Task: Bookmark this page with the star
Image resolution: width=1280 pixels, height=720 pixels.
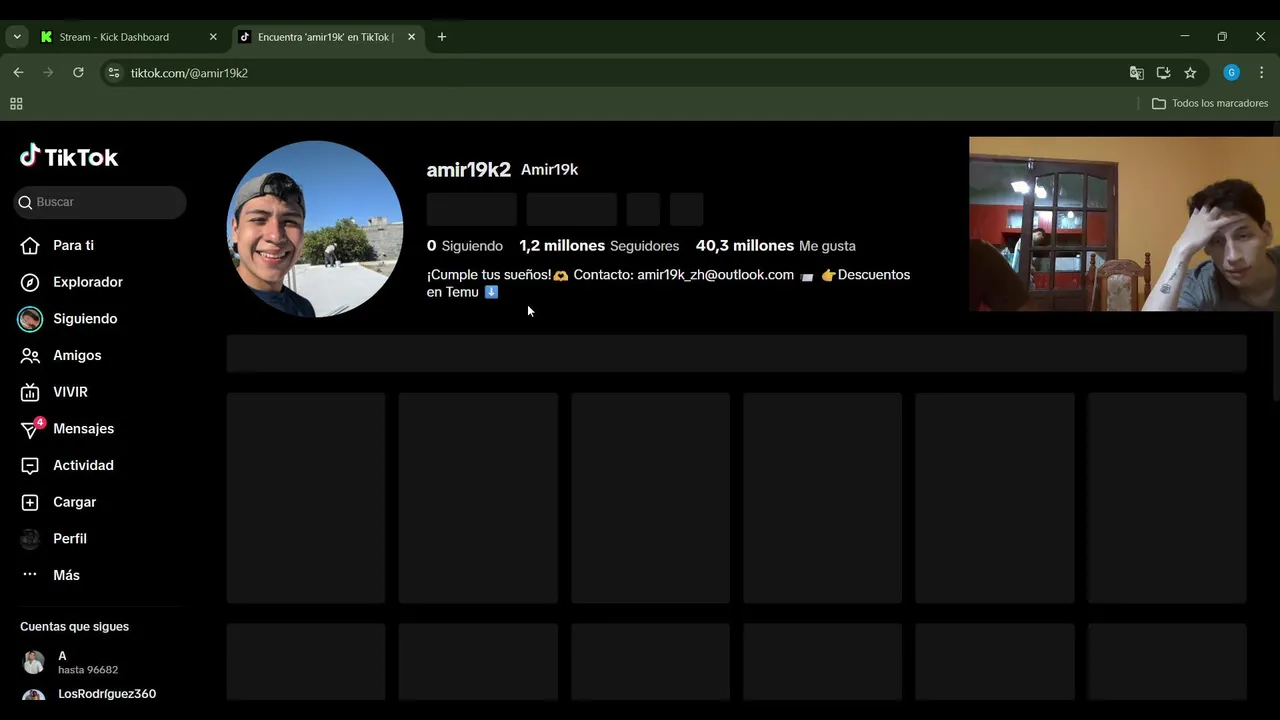Action: pyautogui.click(x=1190, y=73)
